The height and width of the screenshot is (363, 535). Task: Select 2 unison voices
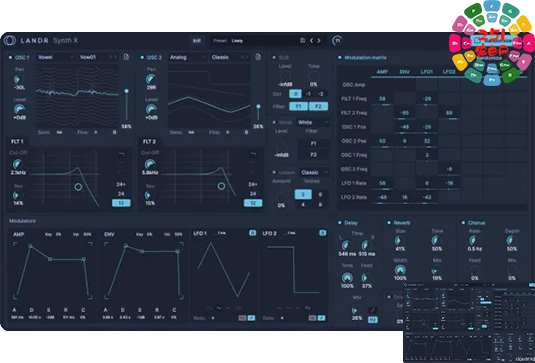pos(303,194)
